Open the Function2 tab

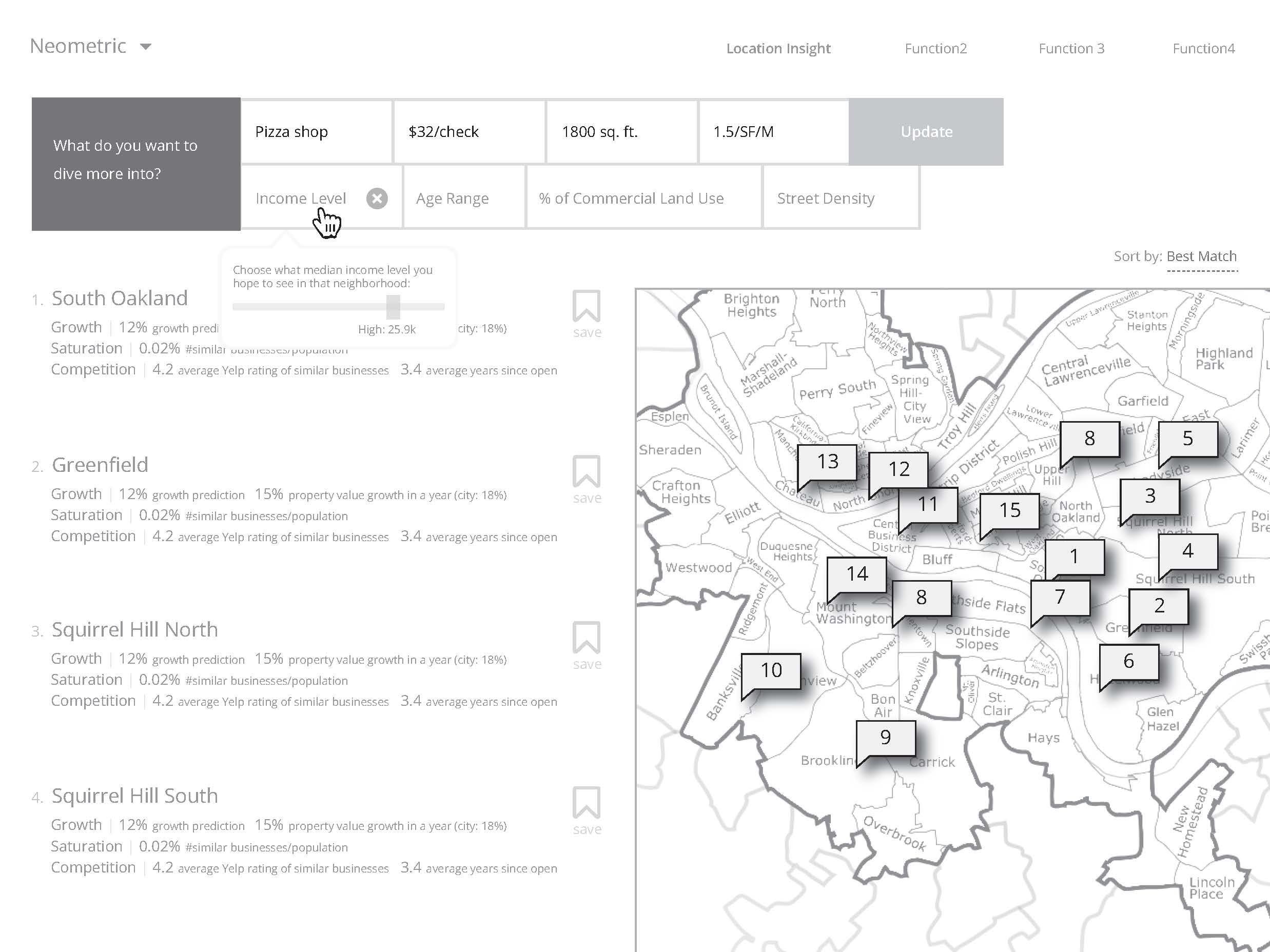tap(935, 49)
